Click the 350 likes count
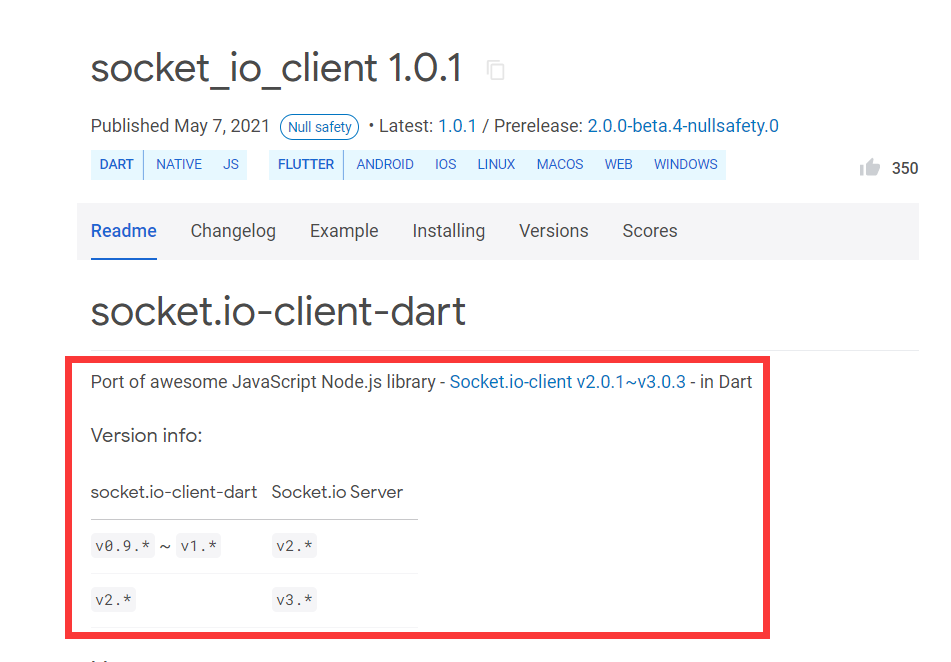This screenshot has width=951, height=662. tap(904, 168)
